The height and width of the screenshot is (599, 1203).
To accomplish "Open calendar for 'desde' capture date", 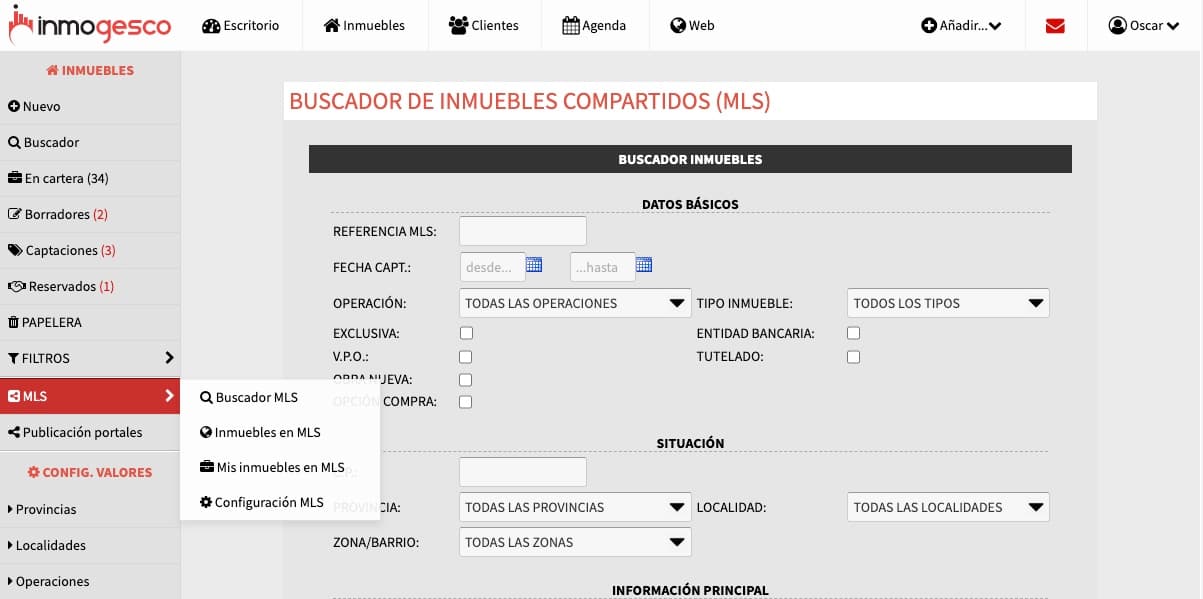I will 534,265.
